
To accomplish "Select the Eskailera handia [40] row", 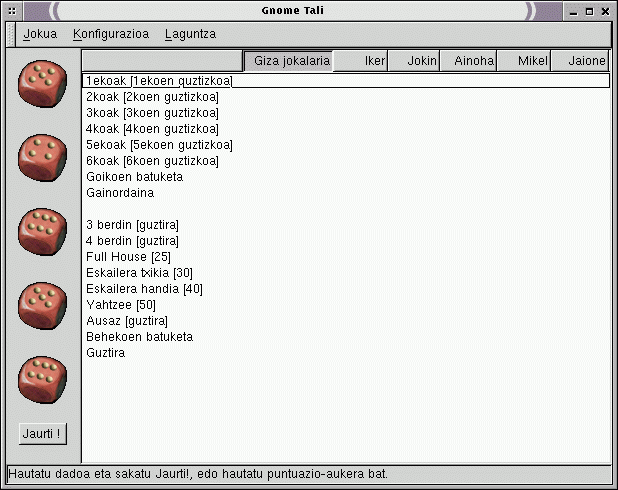I will (x=346, y=289).
